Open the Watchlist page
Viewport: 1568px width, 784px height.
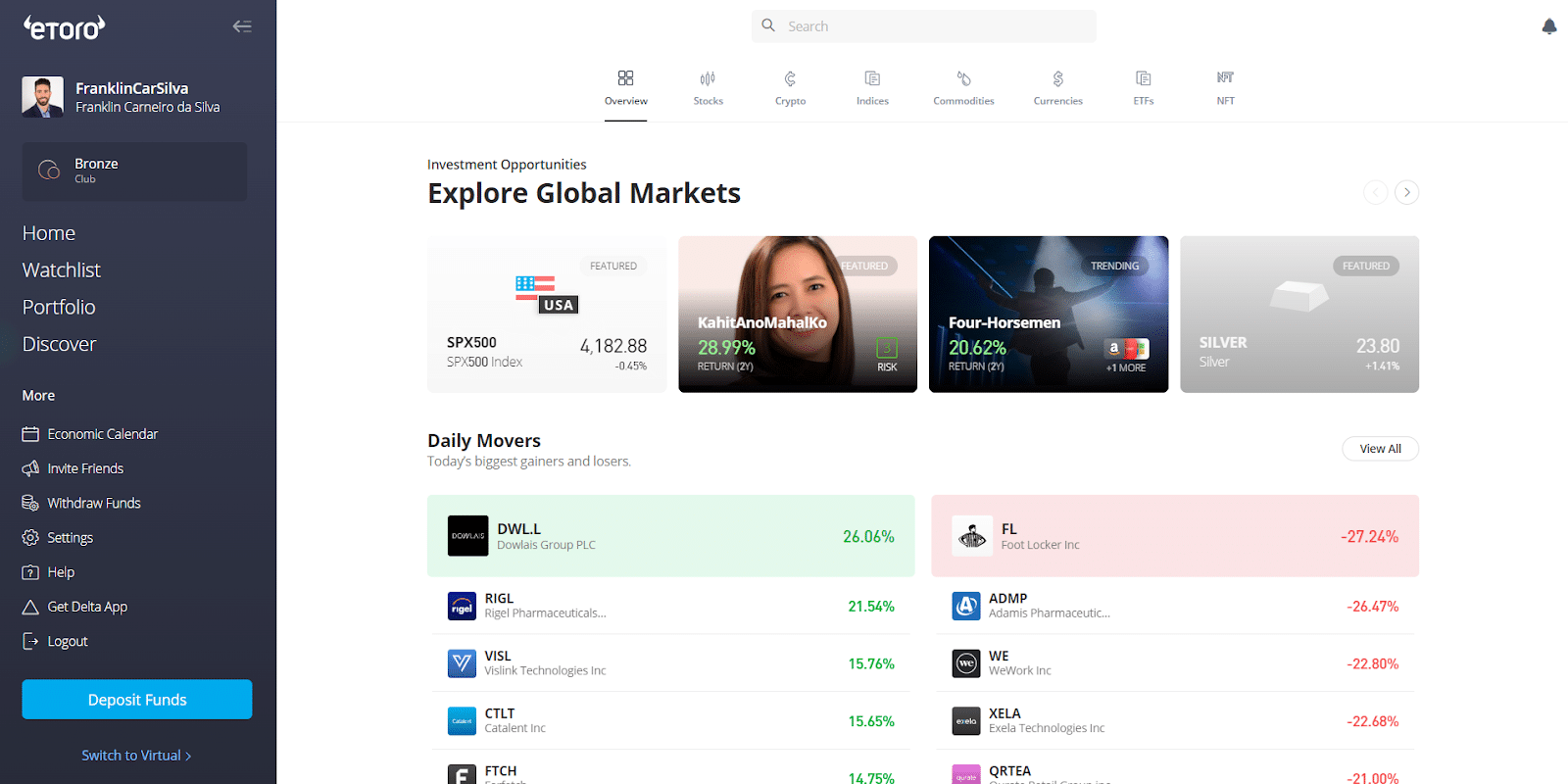pyautogui.click(x=62, y=269)
